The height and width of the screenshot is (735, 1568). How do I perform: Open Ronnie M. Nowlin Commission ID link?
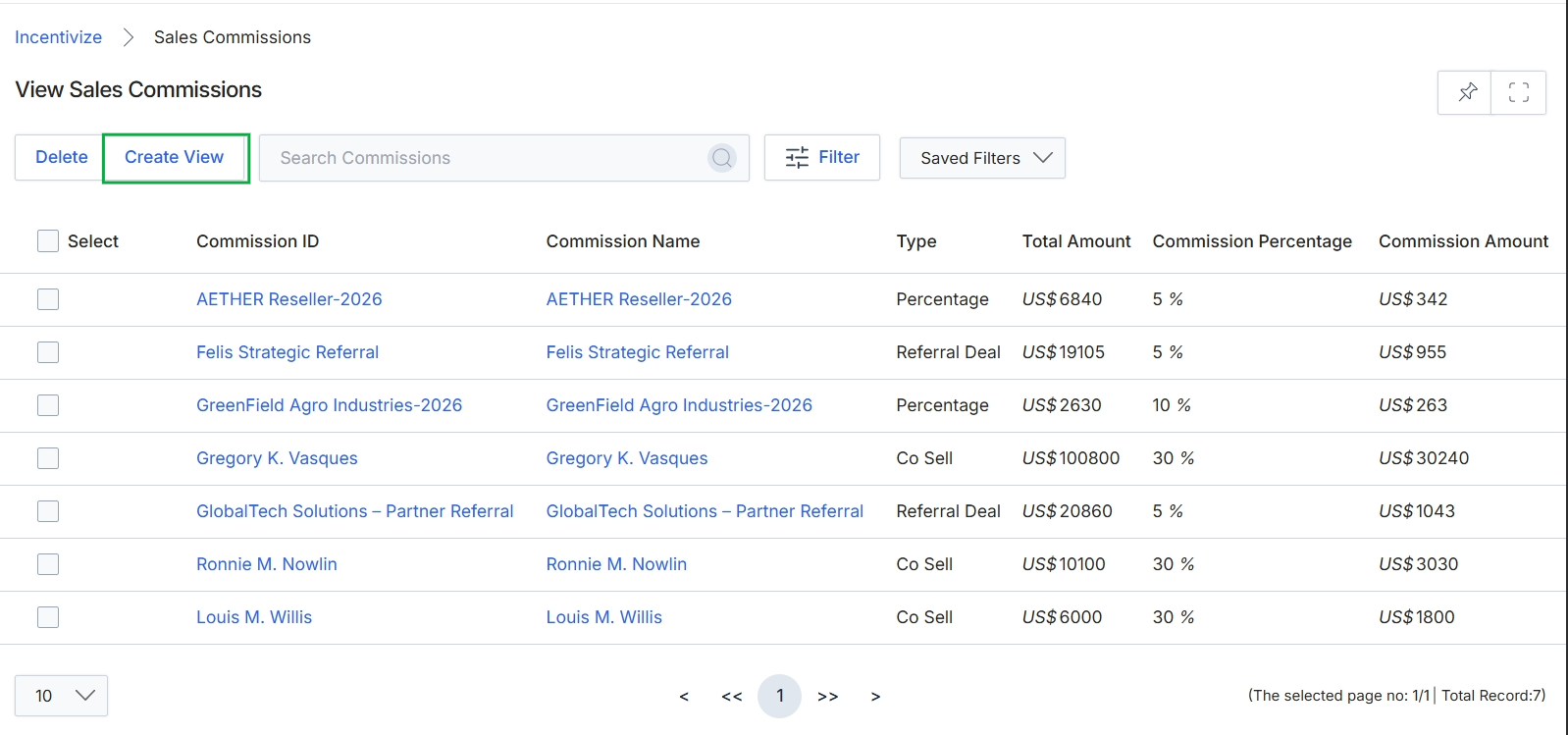pyautogui.click(x=267, y=564)
